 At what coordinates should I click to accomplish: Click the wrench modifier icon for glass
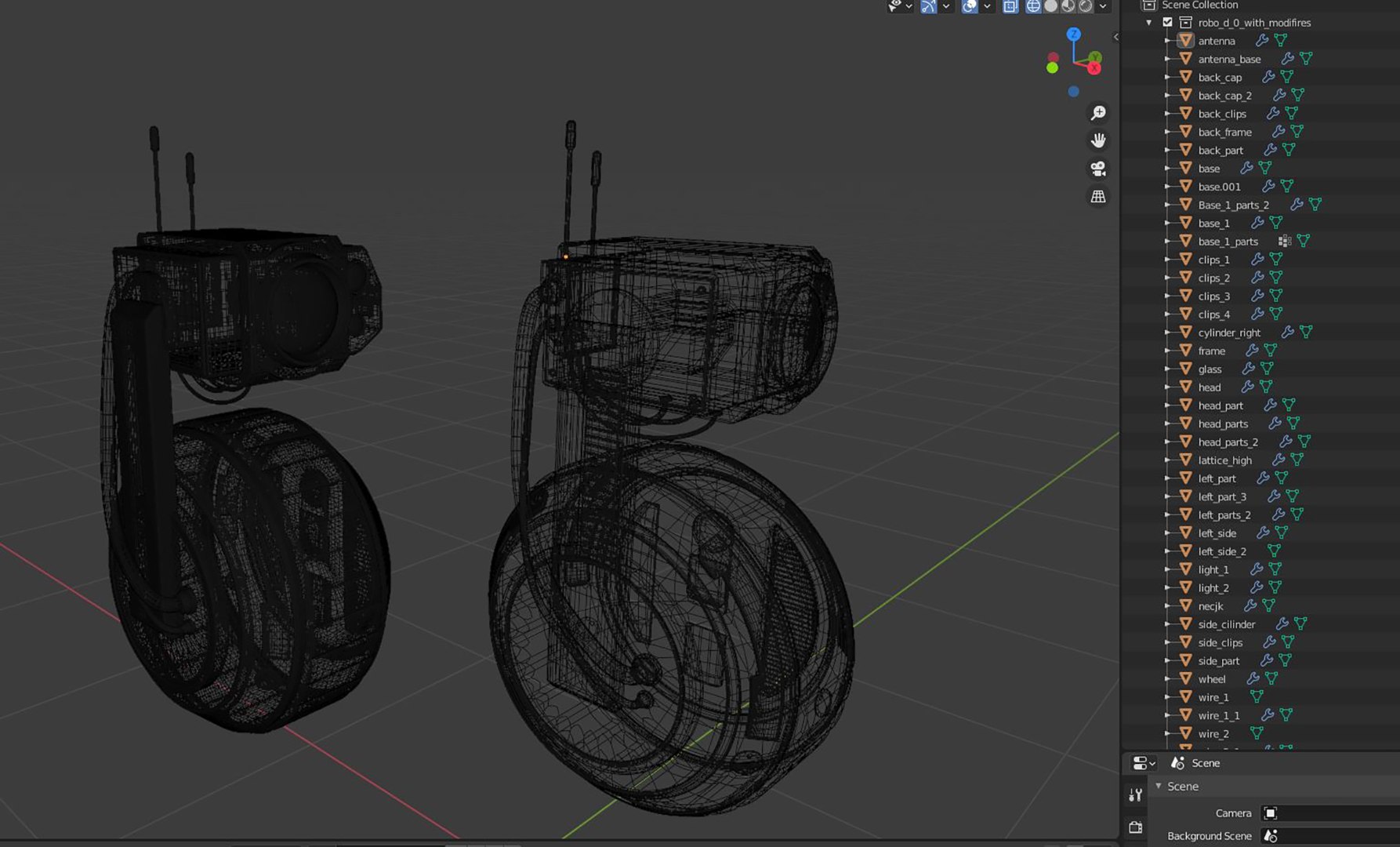[x=1248, y=369]
